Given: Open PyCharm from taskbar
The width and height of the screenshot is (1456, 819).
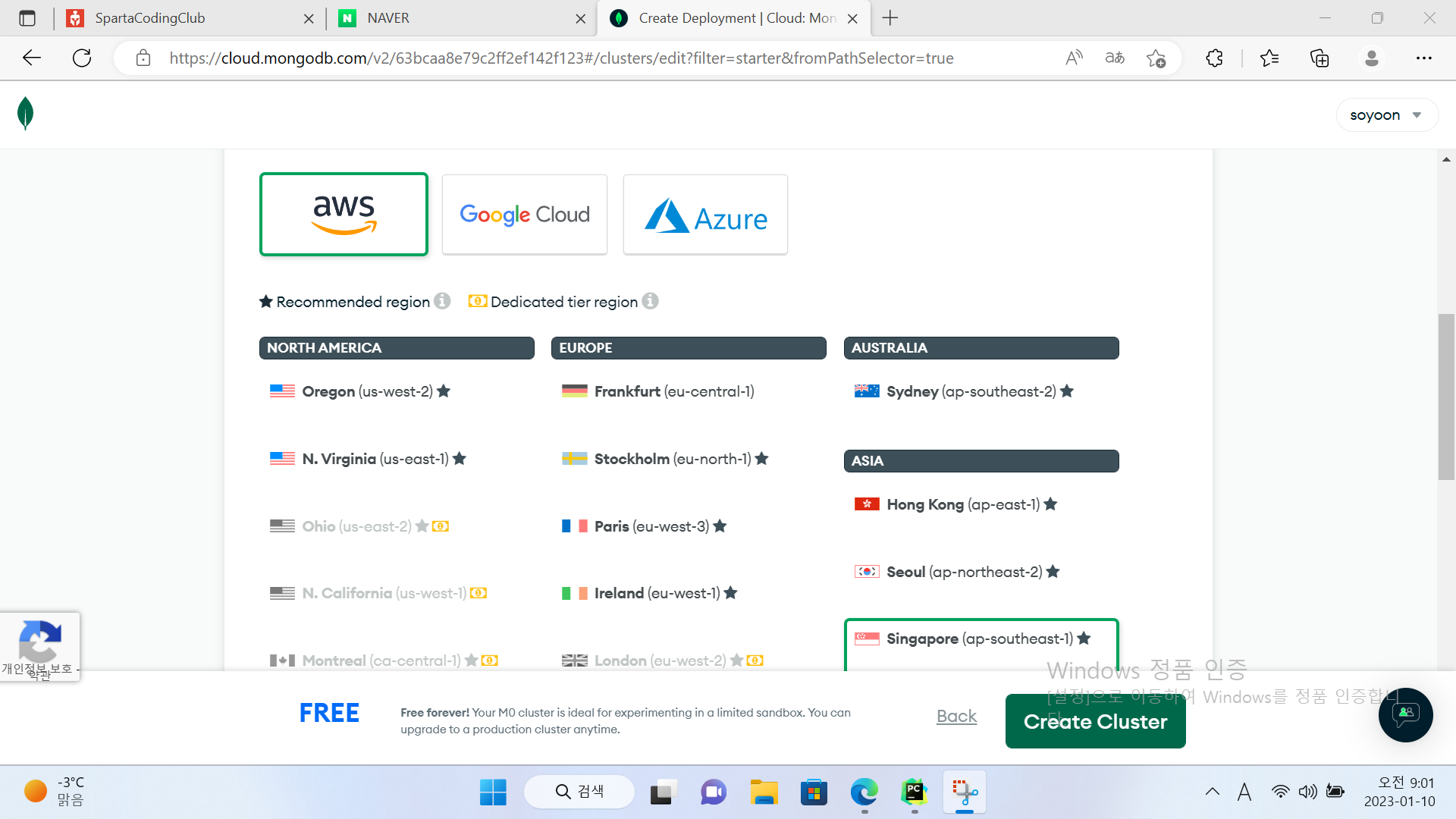Looking at the screenshot, I should [915, 792].
